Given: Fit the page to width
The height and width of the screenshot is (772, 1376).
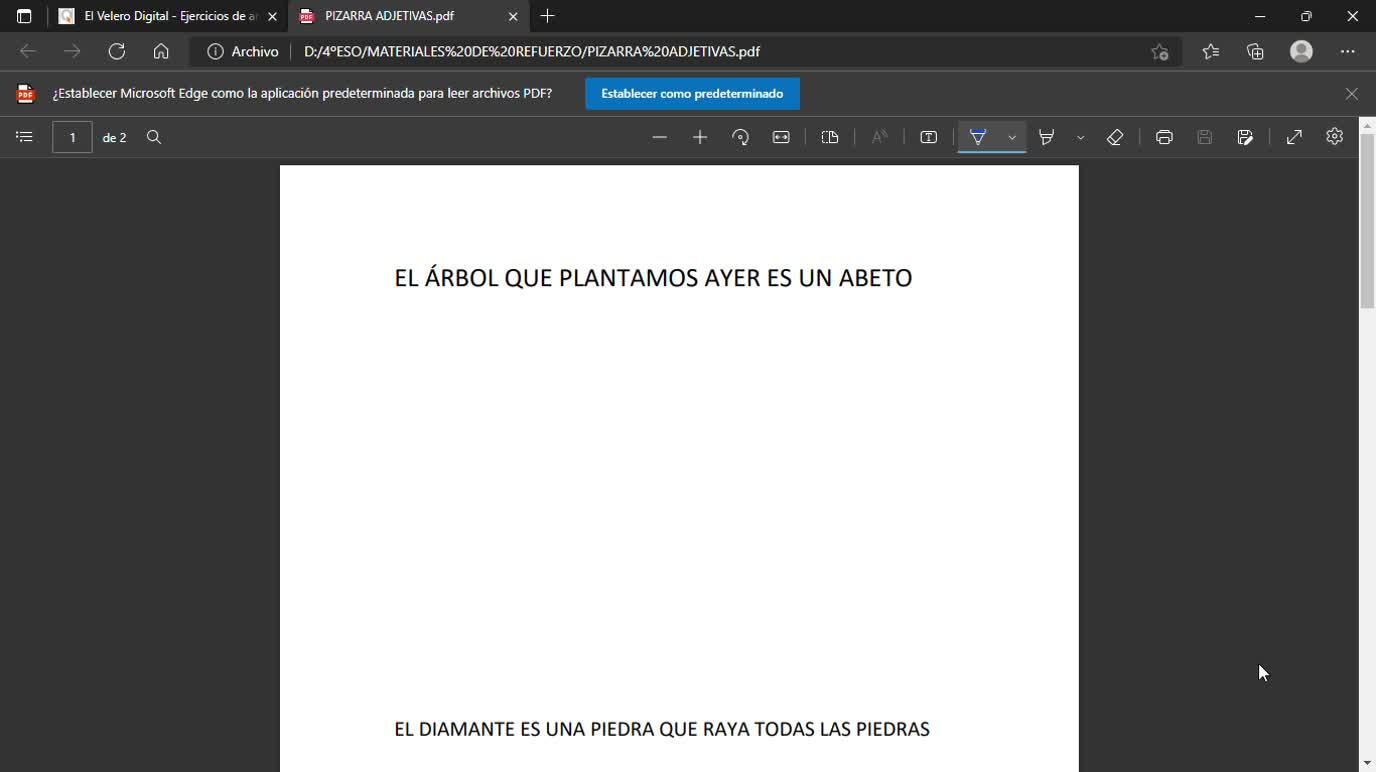Looking at the screenshot, I should click(x=781, y=137).
